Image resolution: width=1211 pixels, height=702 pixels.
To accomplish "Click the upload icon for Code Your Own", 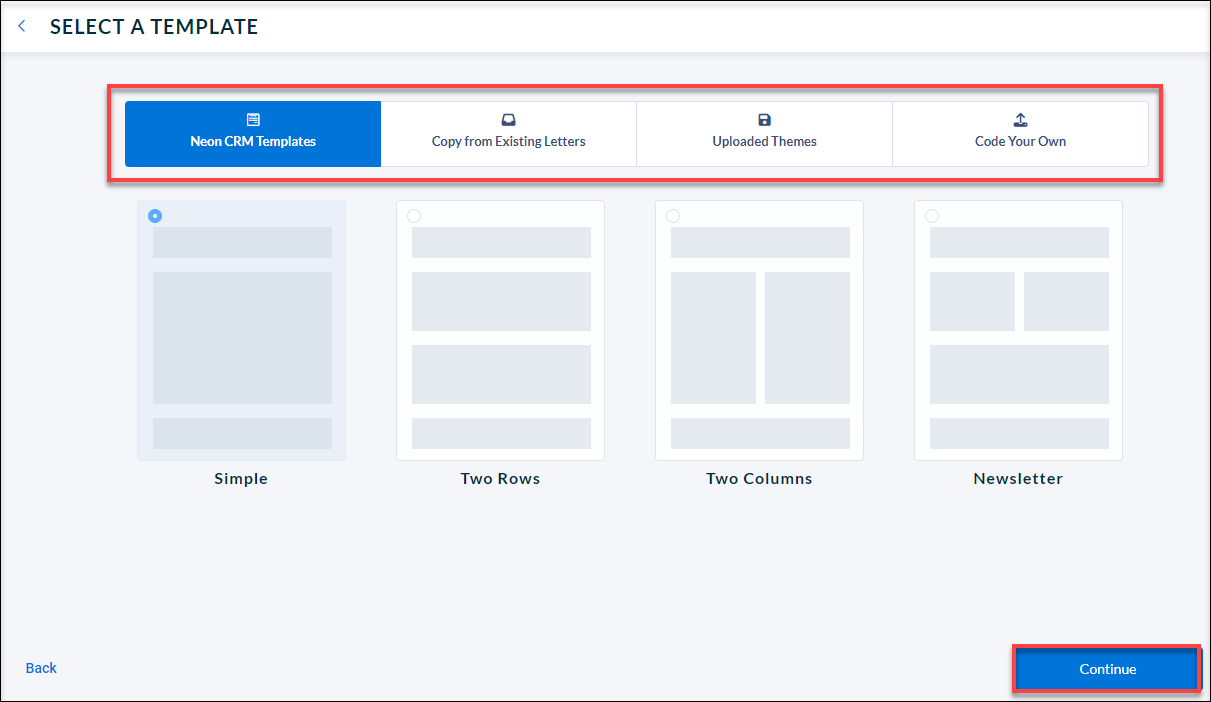I will [x=1021, y=119].
